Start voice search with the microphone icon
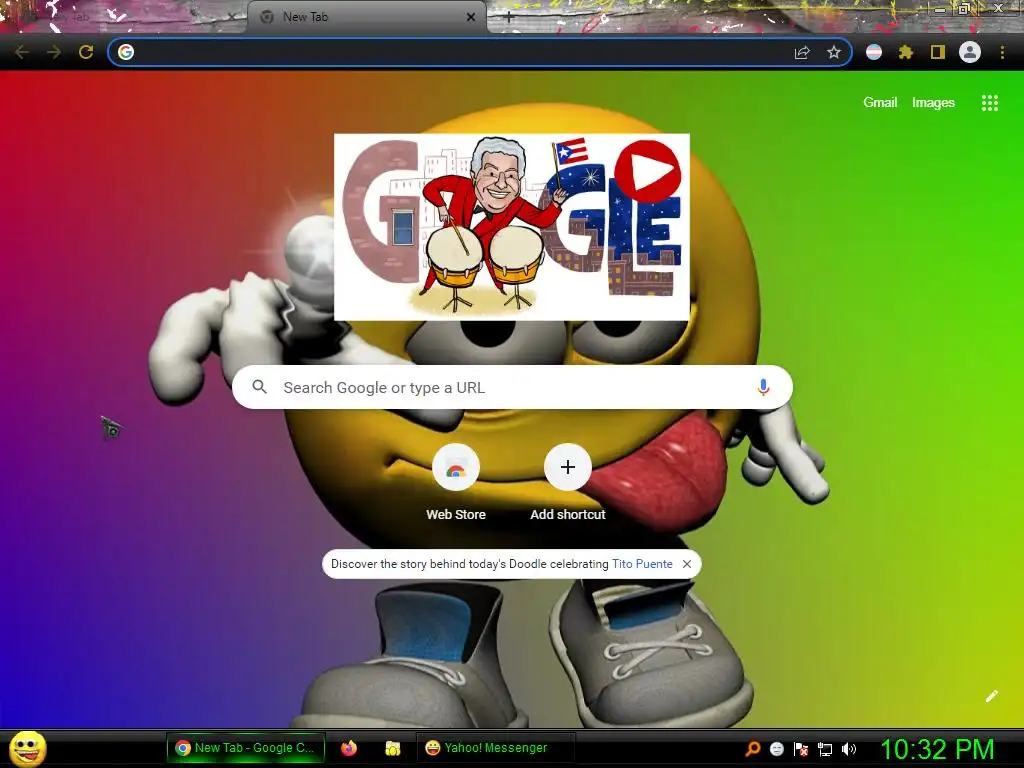Viewport: 1024px width, 768px height. [x=763, y=387]
